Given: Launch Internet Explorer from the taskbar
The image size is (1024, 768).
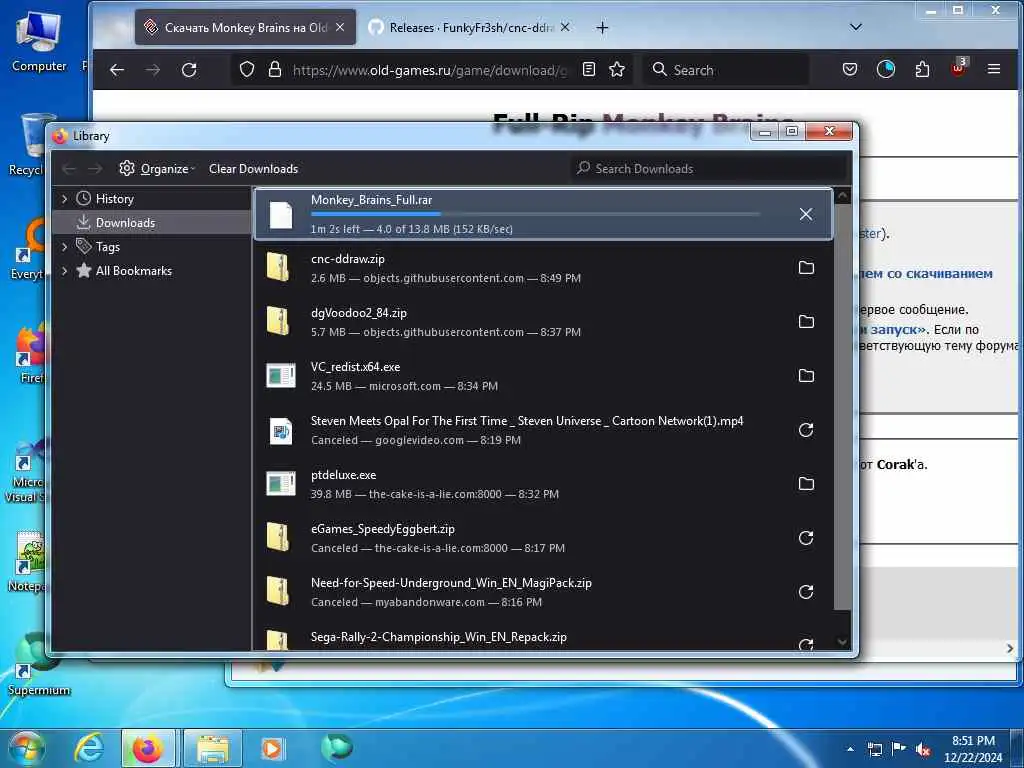Looking at the screenshot, I should point(89,748).
